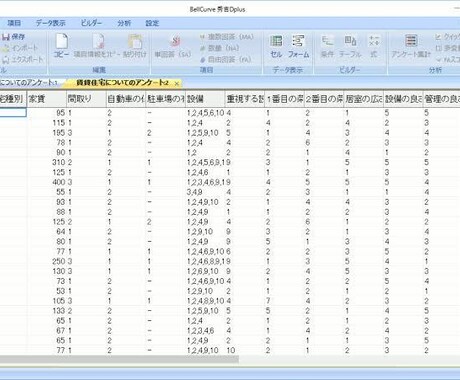Open the データ表示 ribbon tab

click(51, 23)
